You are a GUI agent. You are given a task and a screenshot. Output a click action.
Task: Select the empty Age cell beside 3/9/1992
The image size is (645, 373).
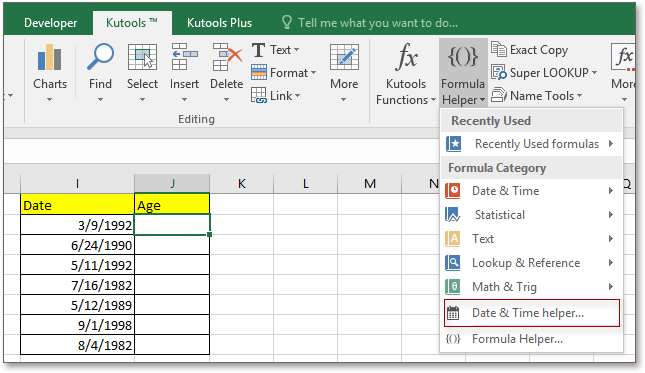coord(172,225)
